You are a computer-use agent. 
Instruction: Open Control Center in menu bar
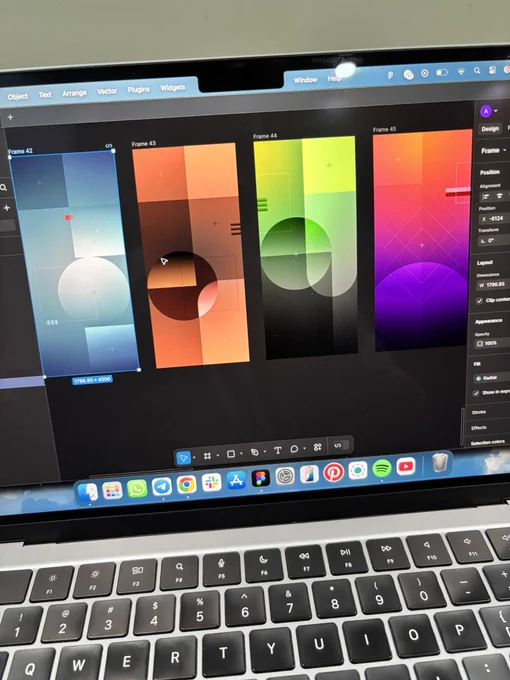492,70
